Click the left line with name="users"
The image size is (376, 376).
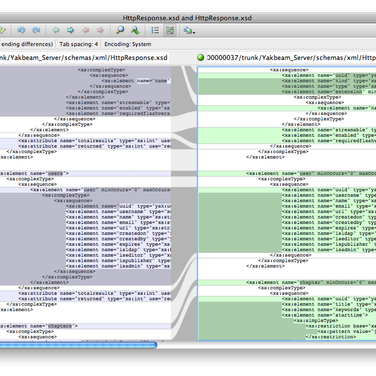85,173
